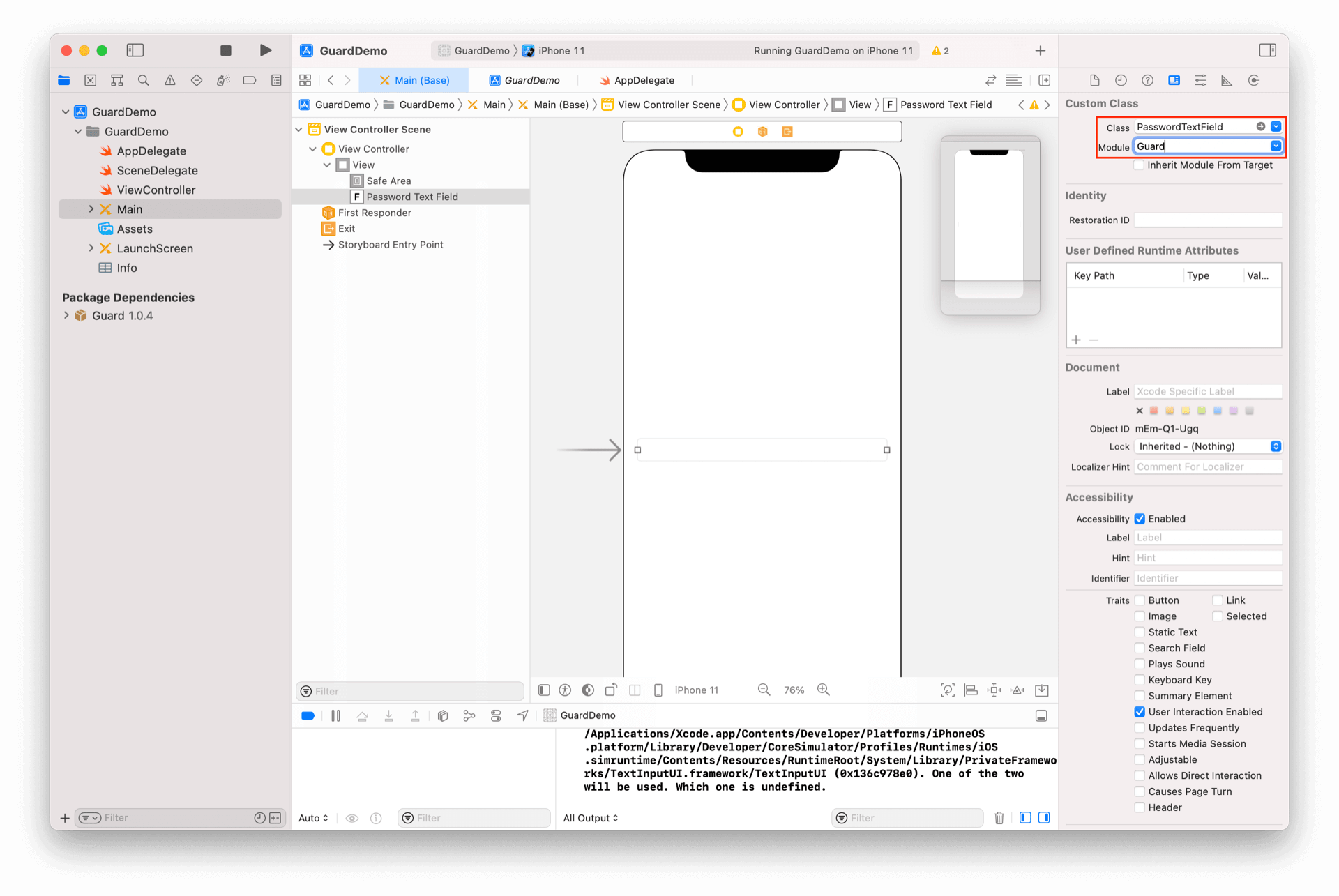Click the zoom in magnifier icon
Screen dimensions: 1339x896
(824, 690)
